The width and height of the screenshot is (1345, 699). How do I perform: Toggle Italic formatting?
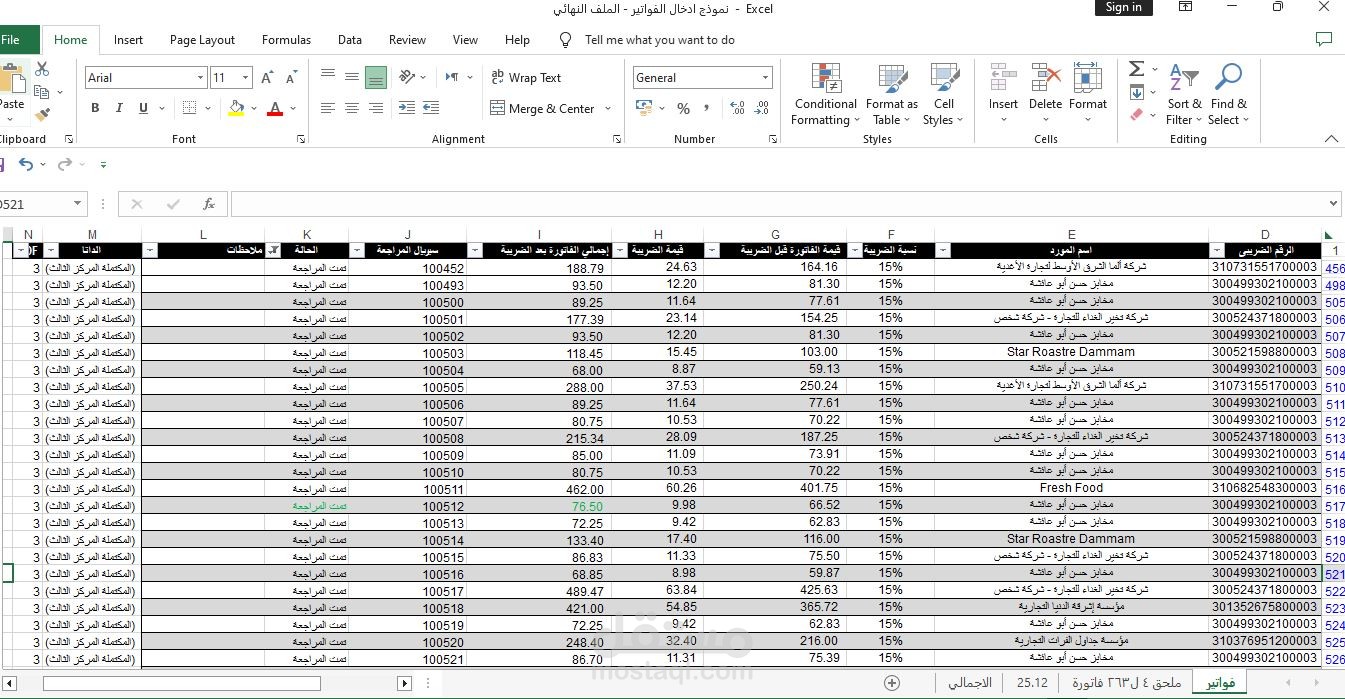coord(119,108)
